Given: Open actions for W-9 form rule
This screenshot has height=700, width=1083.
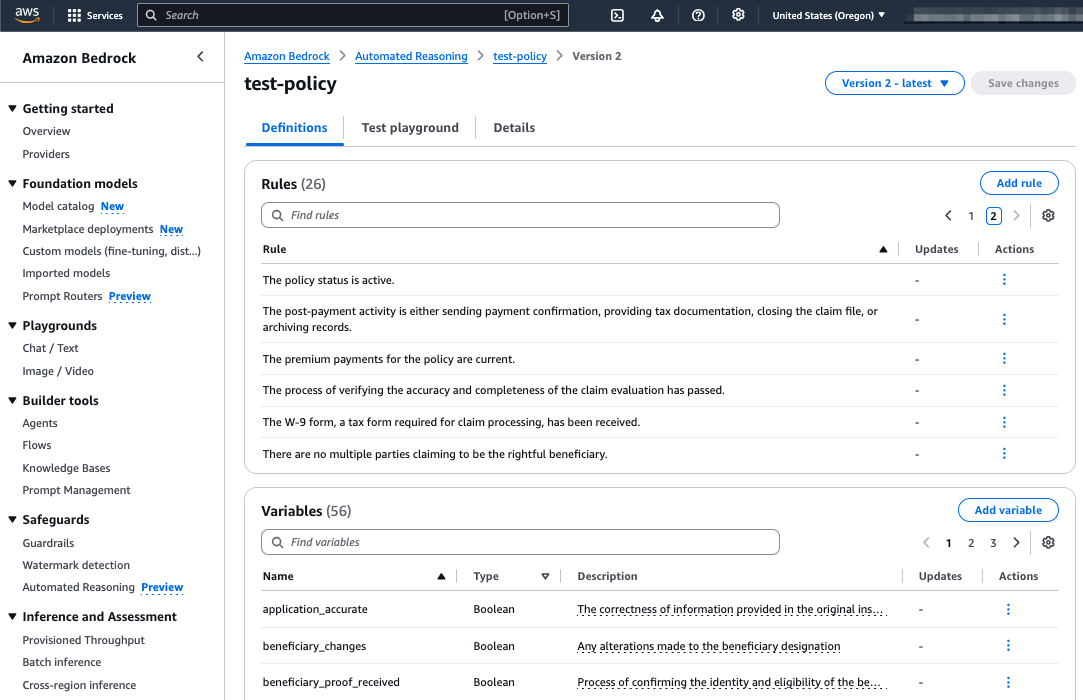Looking at the screenshot, I should 1004,422.
